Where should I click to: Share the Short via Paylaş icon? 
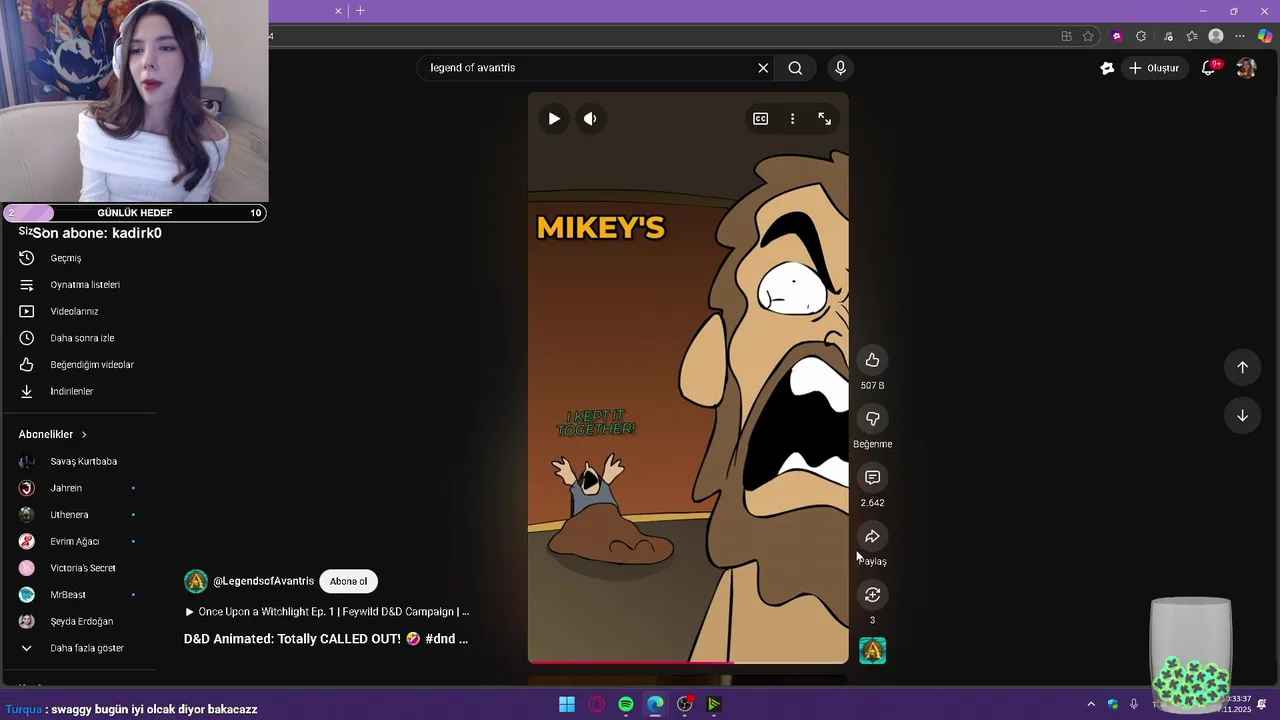(x=872, y=537)
